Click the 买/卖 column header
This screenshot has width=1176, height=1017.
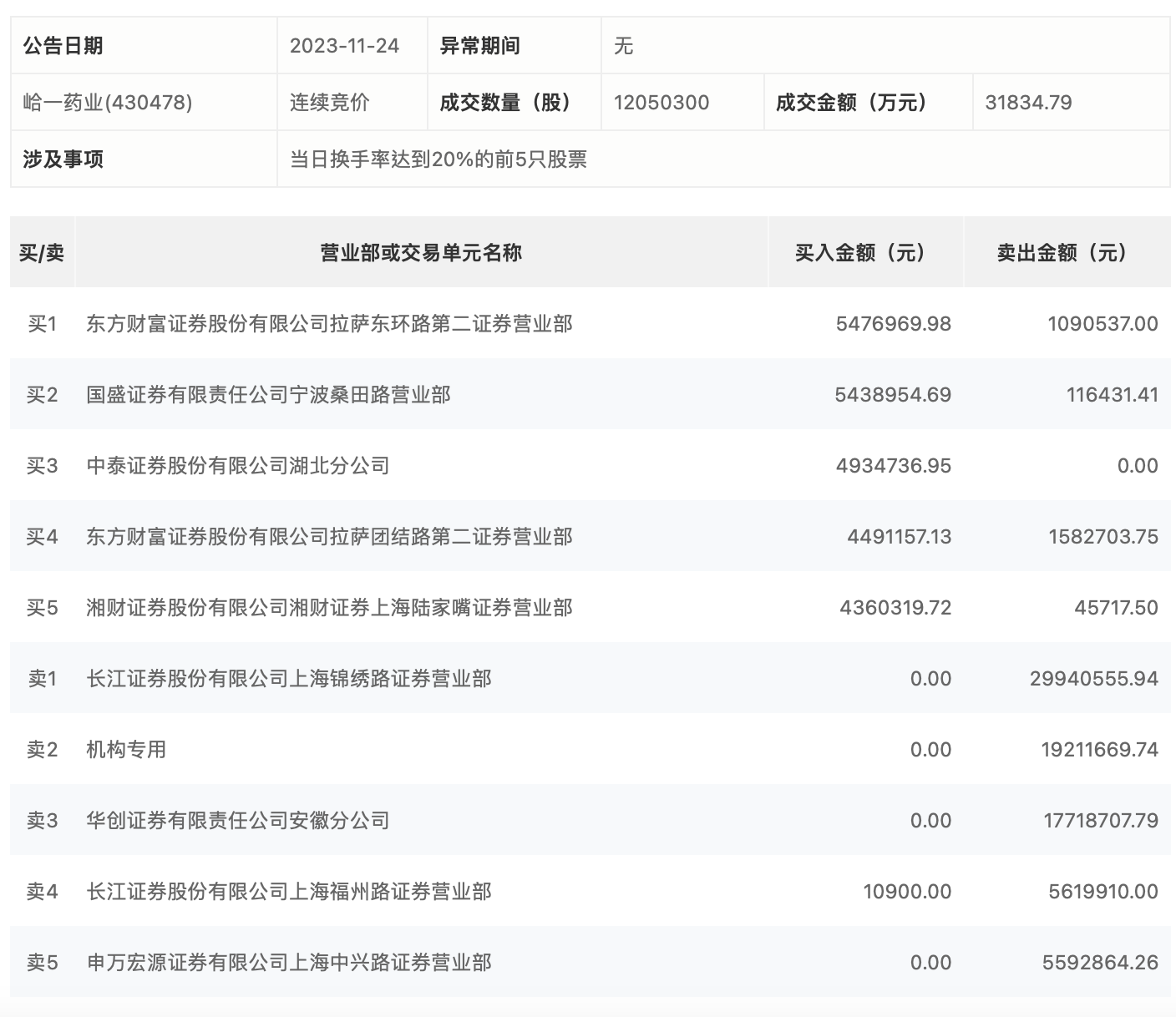point(42,253)
